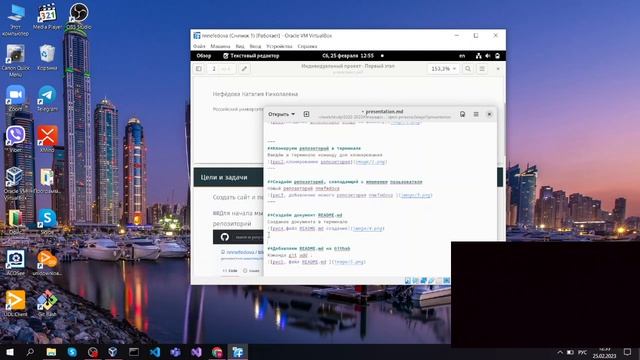This screenshot has height=360, width=640.
Task: Close the document viewer window
Action: pyautogui.click(x=498, y=69)
